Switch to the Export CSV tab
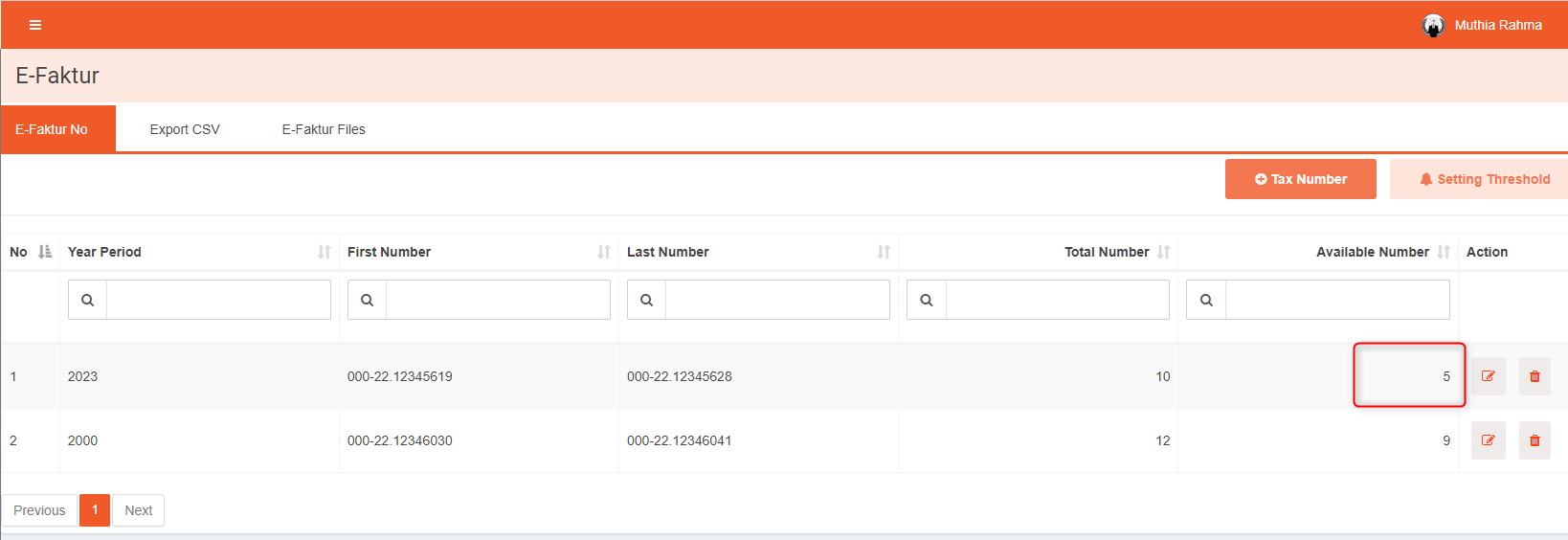The width and height of the screenshot is (1568, 540). point(185,129)
